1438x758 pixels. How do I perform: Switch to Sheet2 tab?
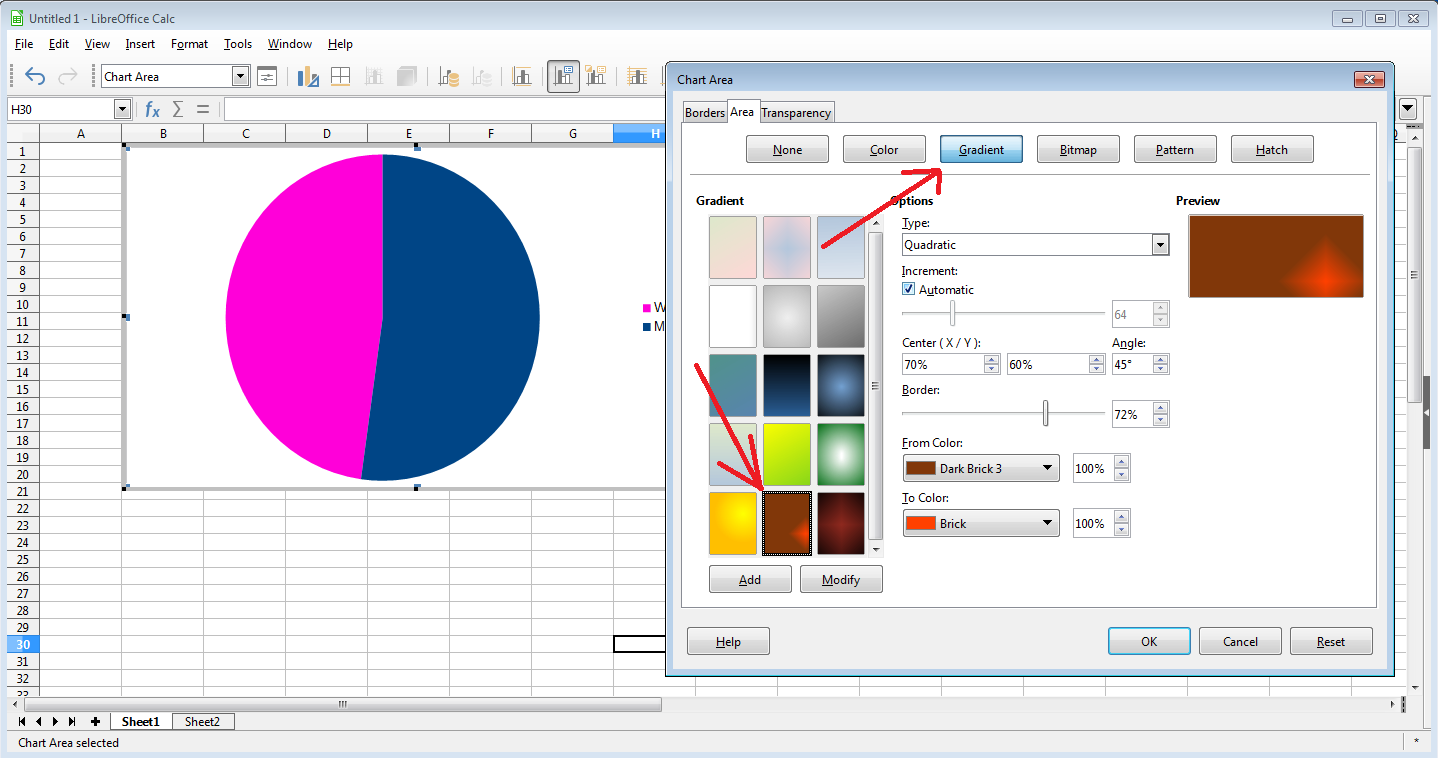point(202,721)
